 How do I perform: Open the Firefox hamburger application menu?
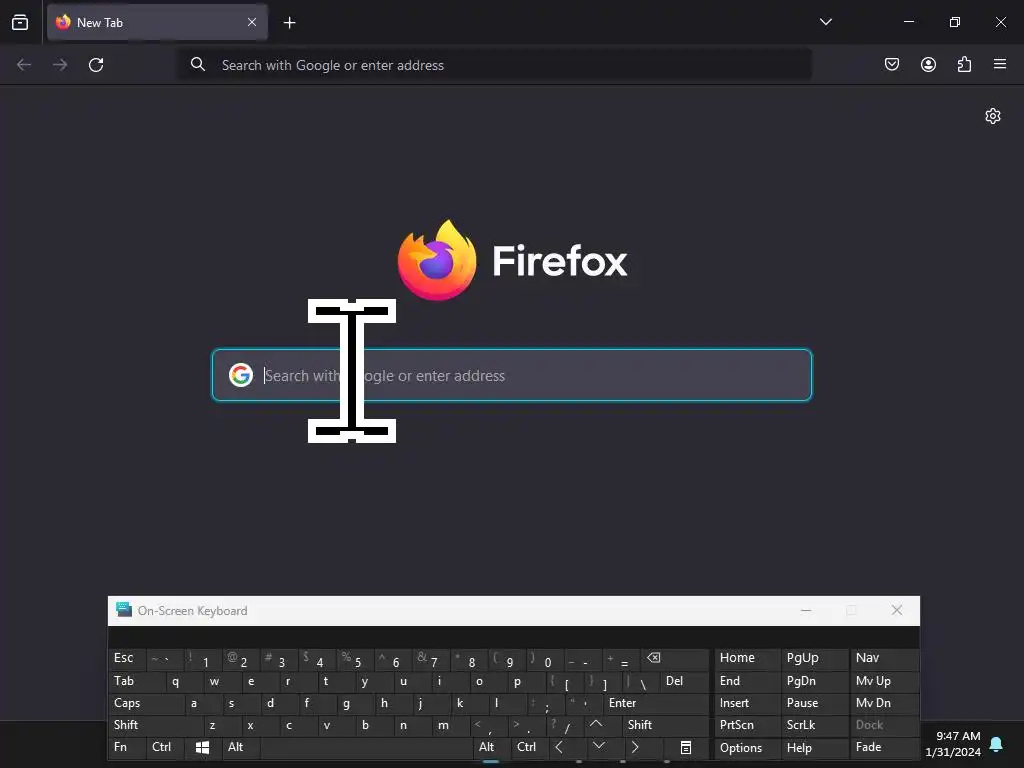(1000, 64)
